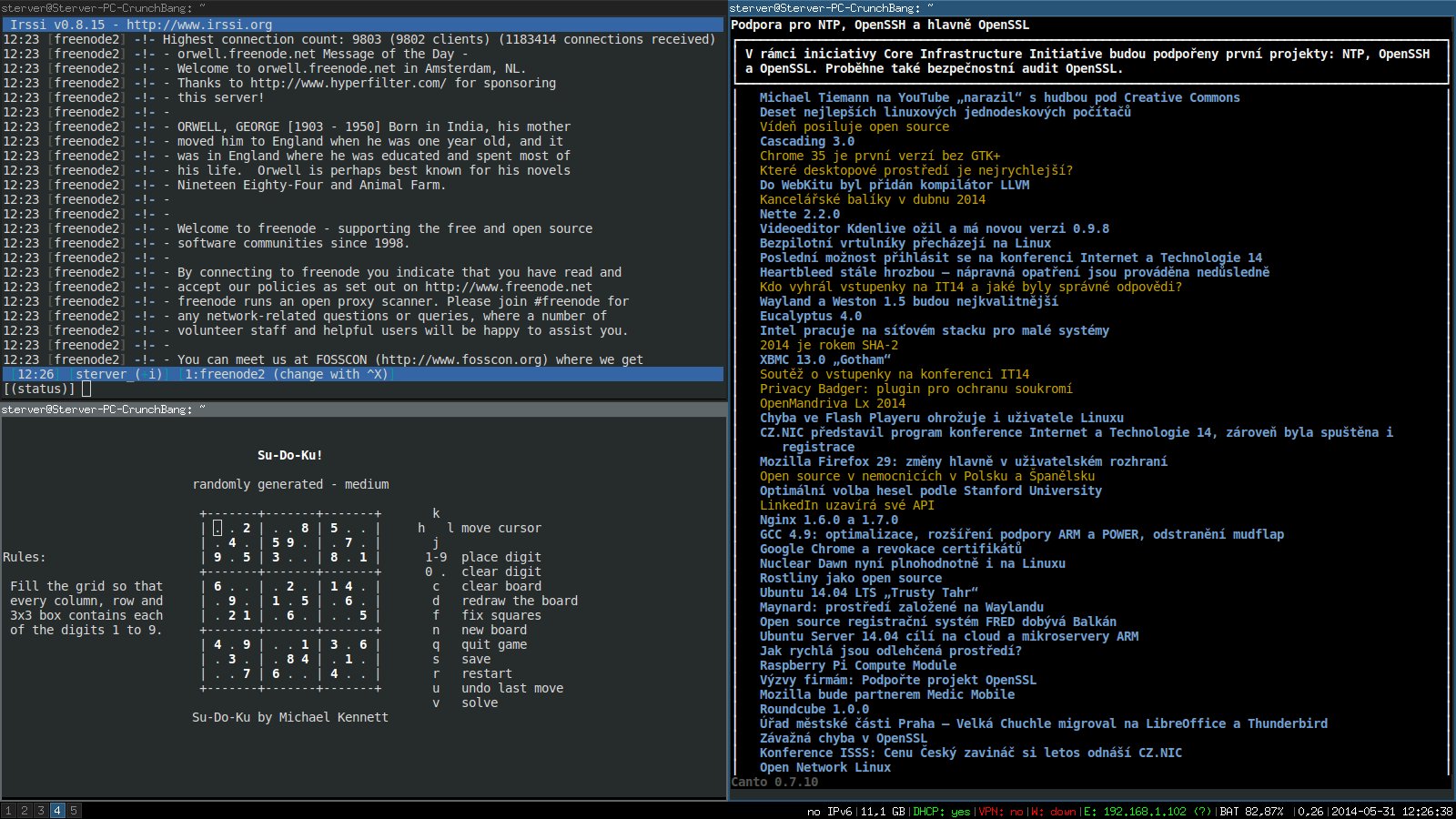
Task: Open 'Mozilla Firefox 29' story
Action: 964,461
